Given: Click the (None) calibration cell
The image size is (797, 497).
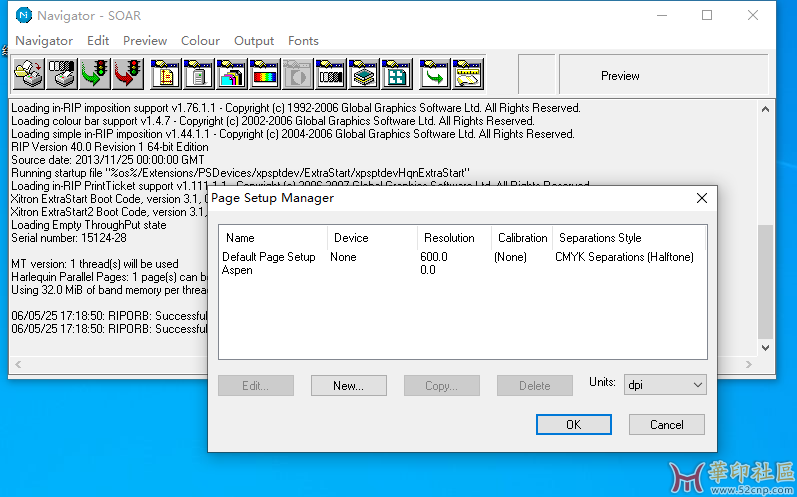Looking at the screenshot, I should coord(510,257).
